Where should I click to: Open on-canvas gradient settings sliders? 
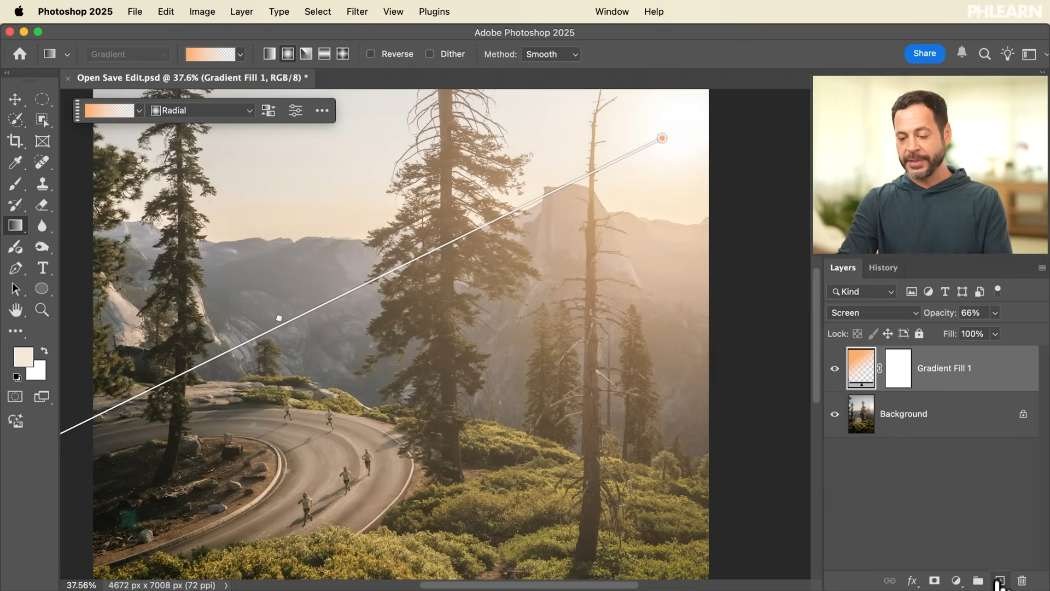click(295, 110)
